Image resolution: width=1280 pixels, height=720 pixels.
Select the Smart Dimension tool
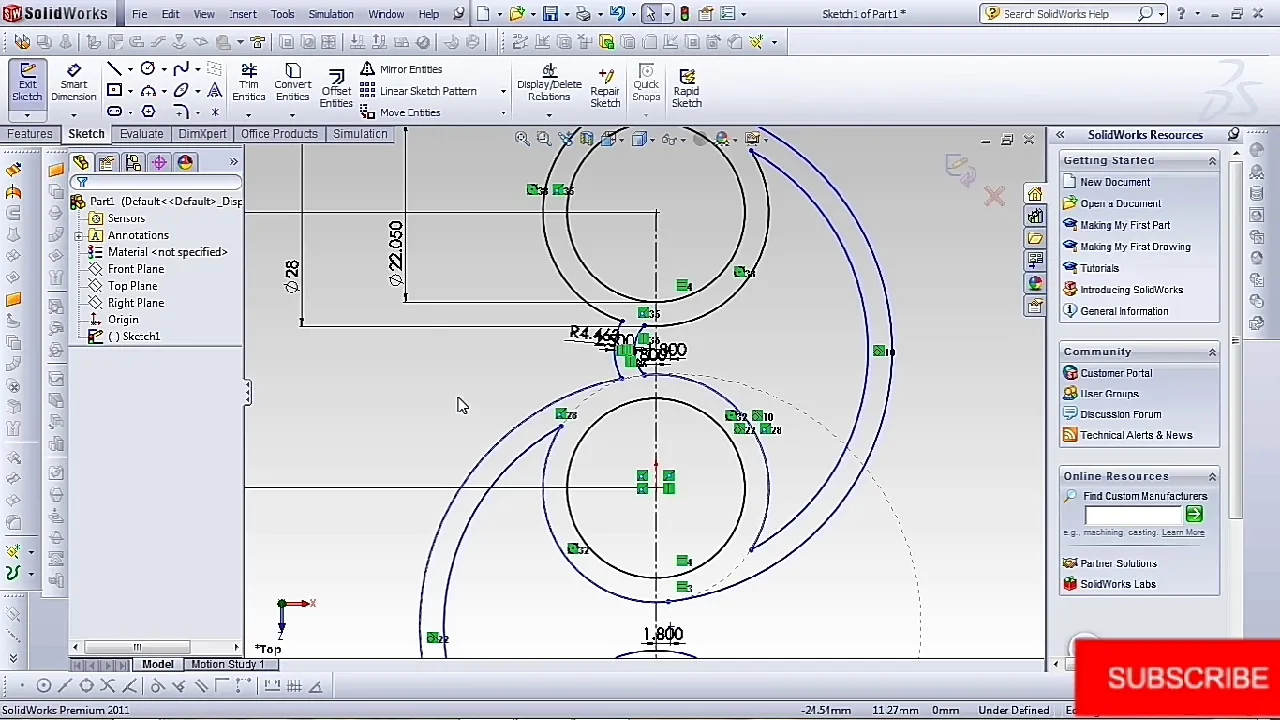tap(73, 82)
